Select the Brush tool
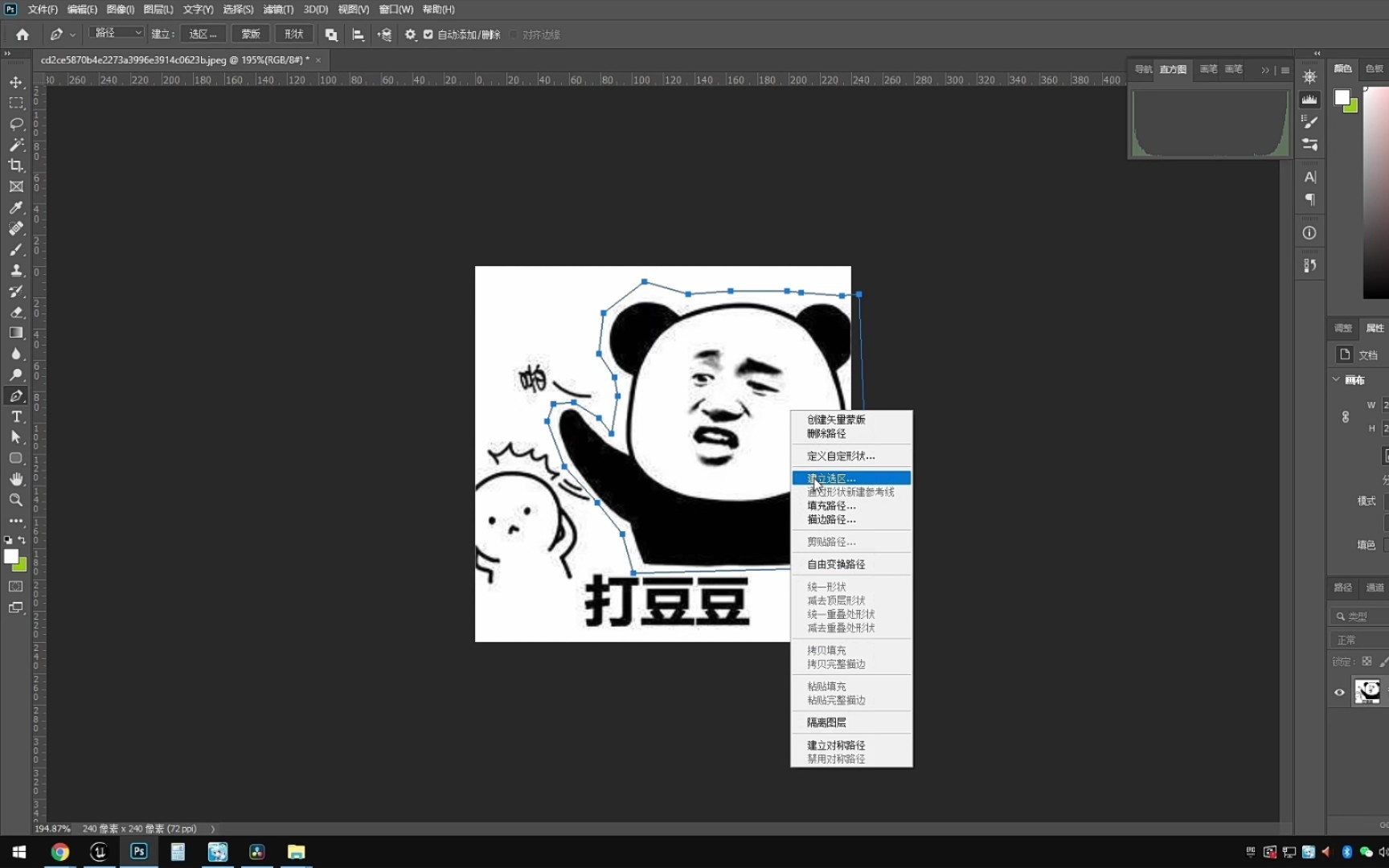The height and width of the screenshot is (868, 1389). pyautogui.click(x=16, y=249)
